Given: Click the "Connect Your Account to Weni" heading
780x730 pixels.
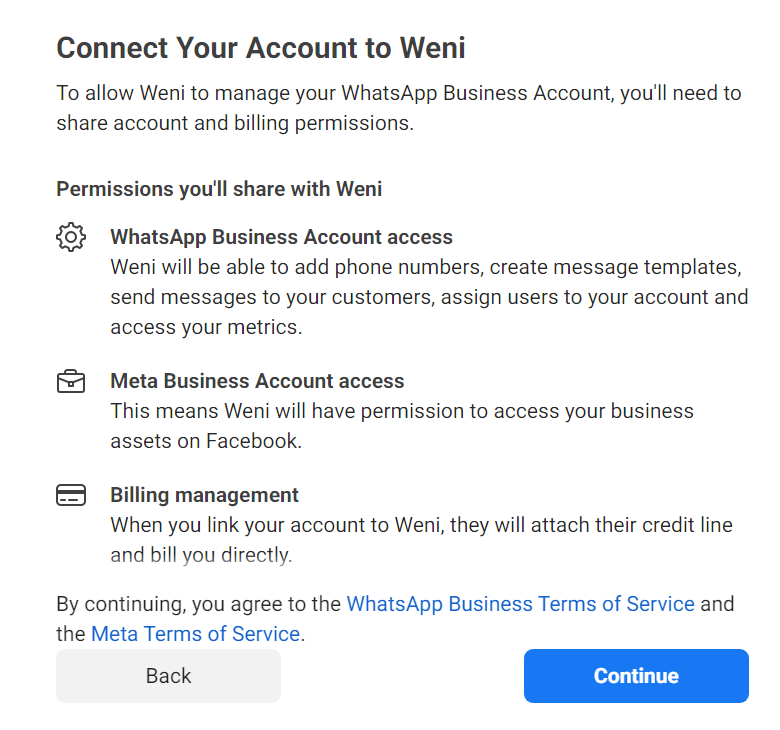Looking at the screenshot, I should coord(261,48).
